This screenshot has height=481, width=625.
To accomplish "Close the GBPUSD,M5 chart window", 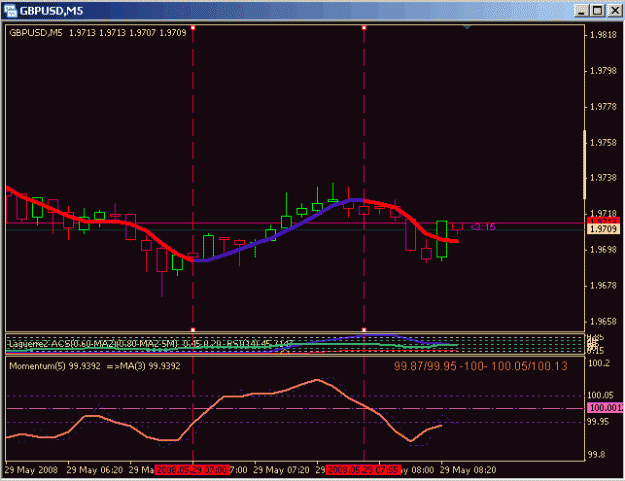I will pos(614,11).
